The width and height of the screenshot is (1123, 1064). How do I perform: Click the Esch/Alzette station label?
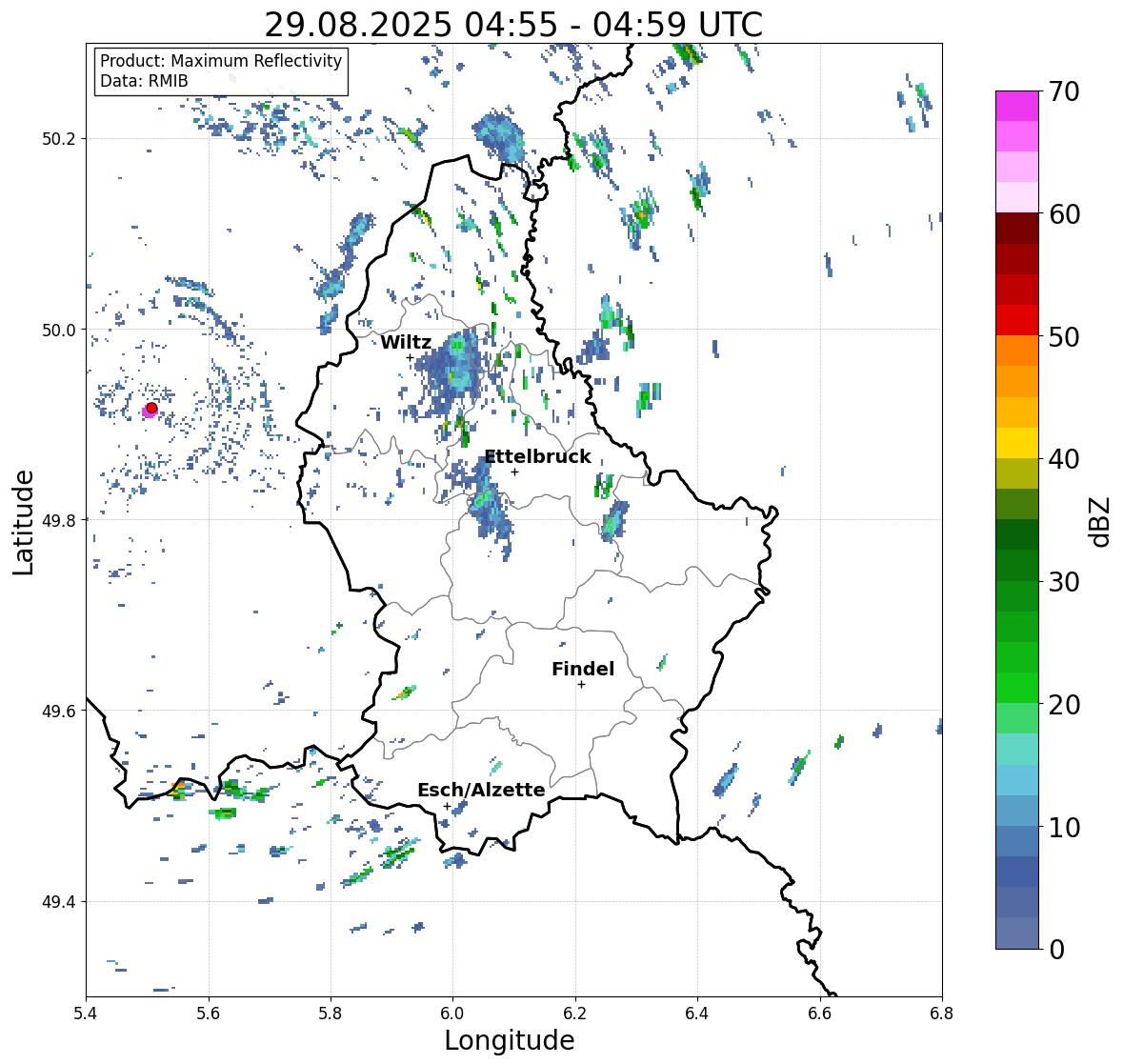(x=481, y=790)
